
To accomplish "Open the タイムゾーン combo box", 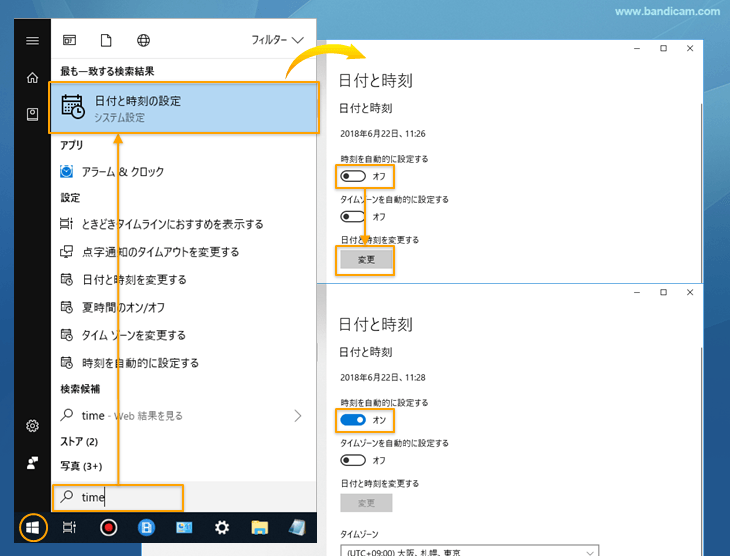I will 468,550.
